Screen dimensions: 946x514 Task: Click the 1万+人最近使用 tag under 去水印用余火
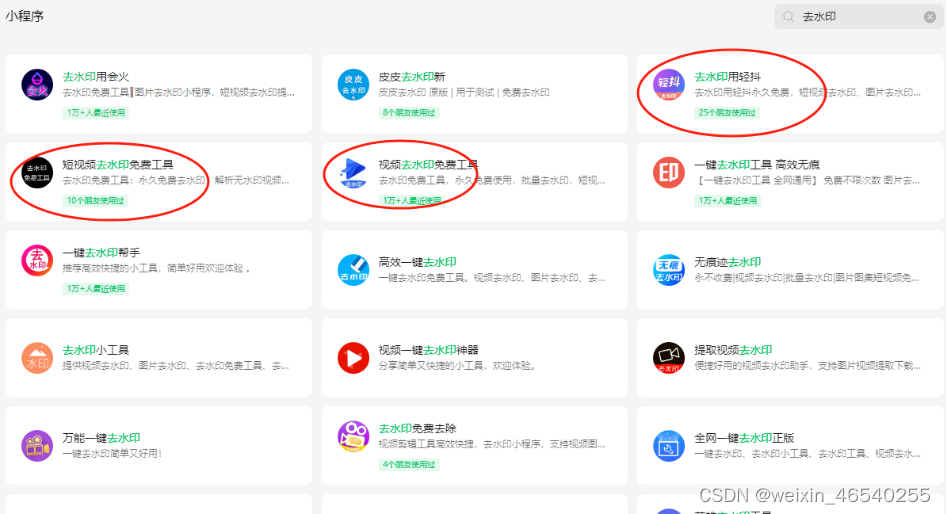click(96, 113)
